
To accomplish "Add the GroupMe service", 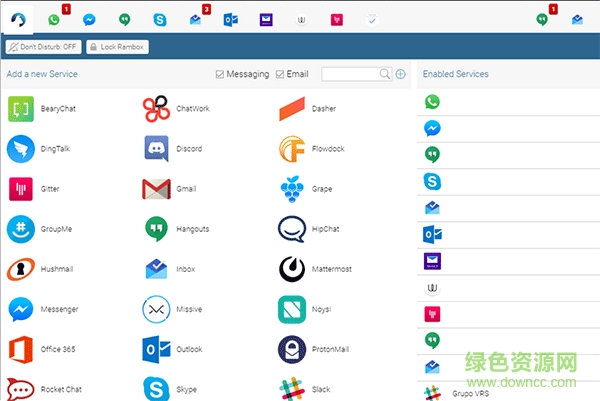I will click(39, 229).
